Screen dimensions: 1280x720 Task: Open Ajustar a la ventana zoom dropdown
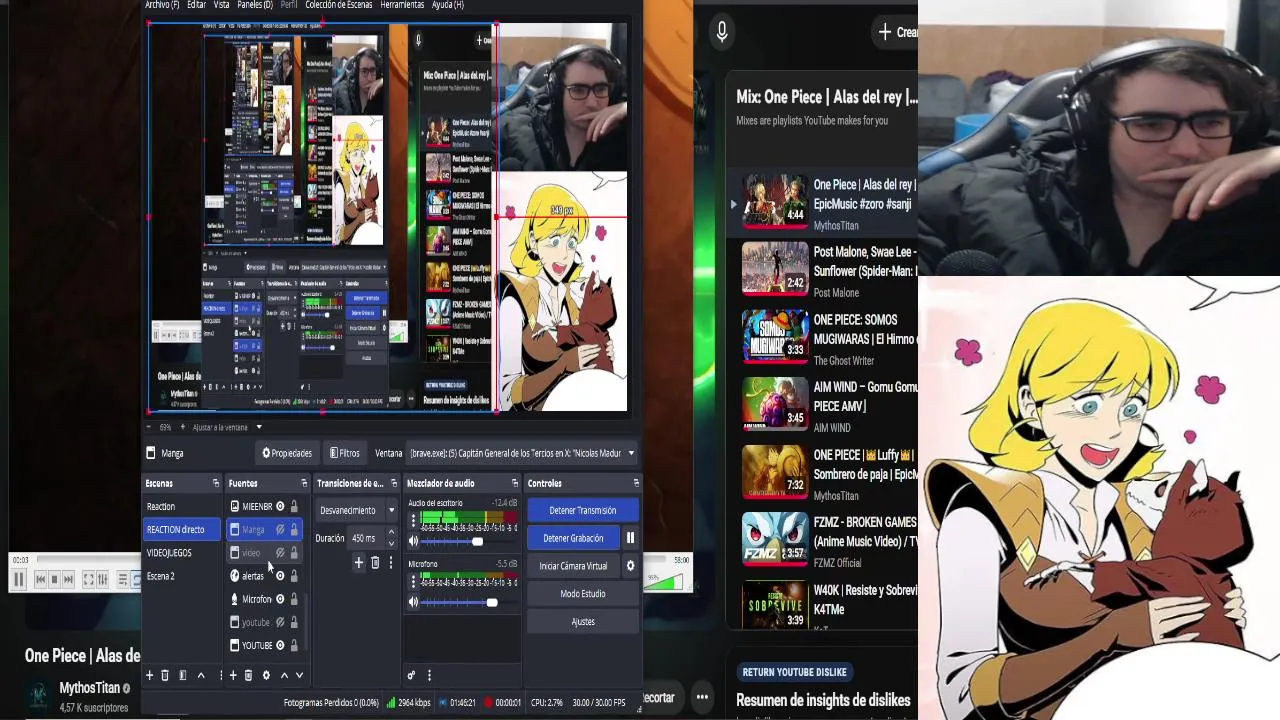pyautogui.click(x=258, y=427)
